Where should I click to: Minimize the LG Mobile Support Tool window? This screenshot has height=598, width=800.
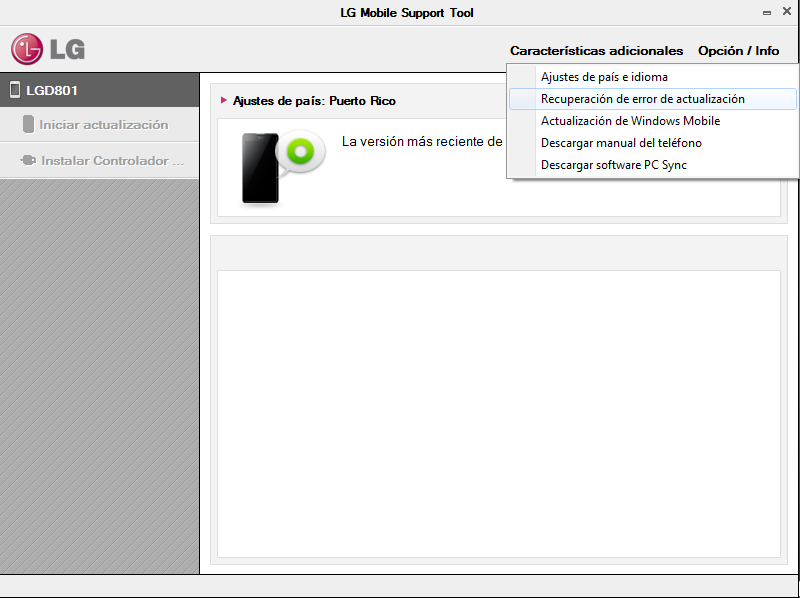[767, 13]
